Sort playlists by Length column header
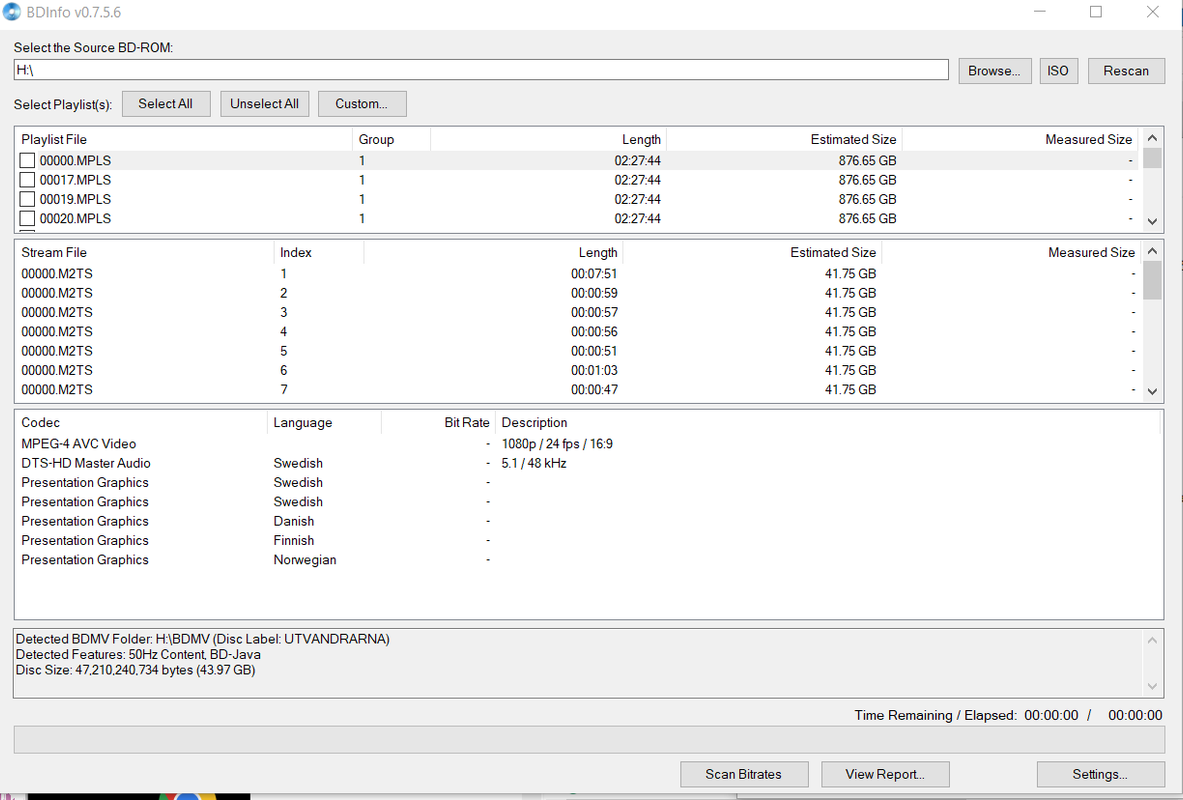 point(548,140)
